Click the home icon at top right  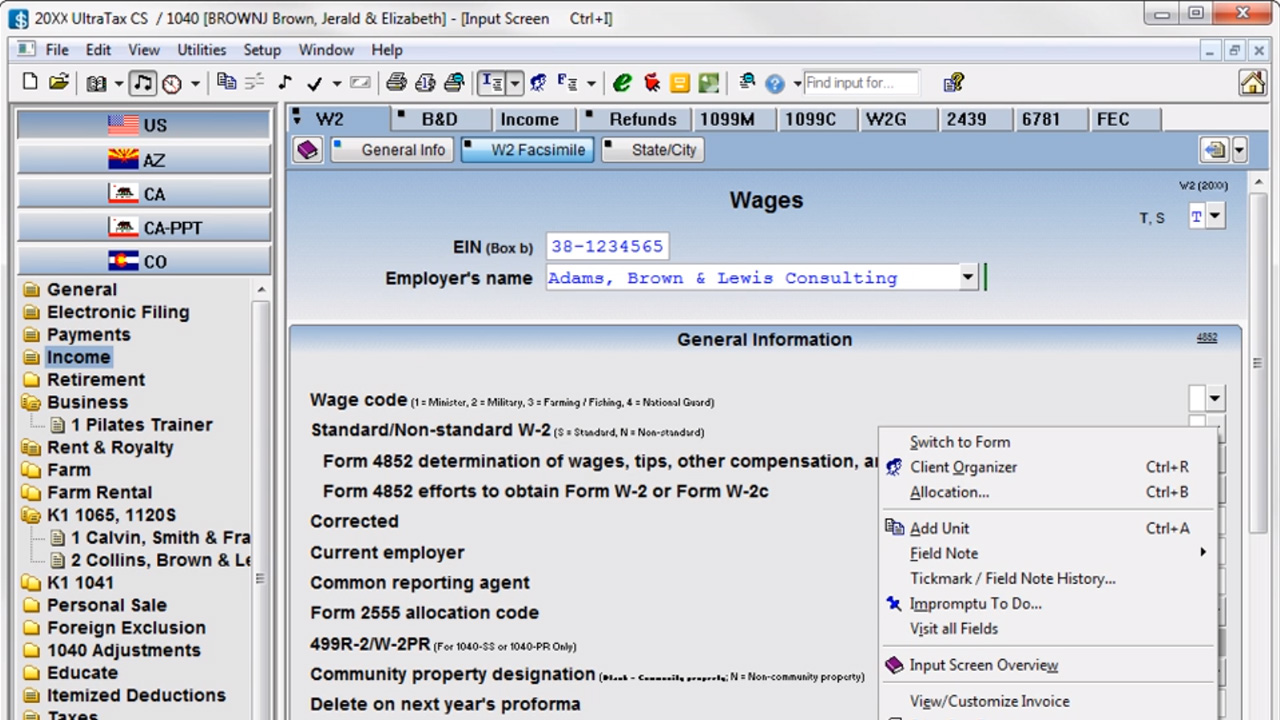point(1252,83)
